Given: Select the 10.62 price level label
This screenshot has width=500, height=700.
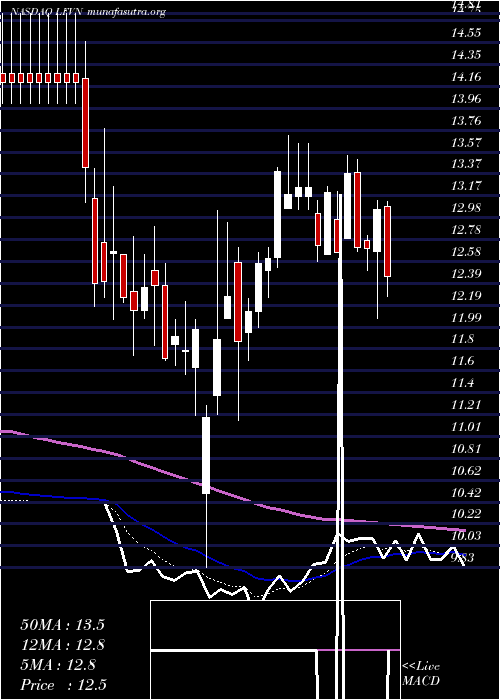Looking at the screenshot, I should point(467,471).
